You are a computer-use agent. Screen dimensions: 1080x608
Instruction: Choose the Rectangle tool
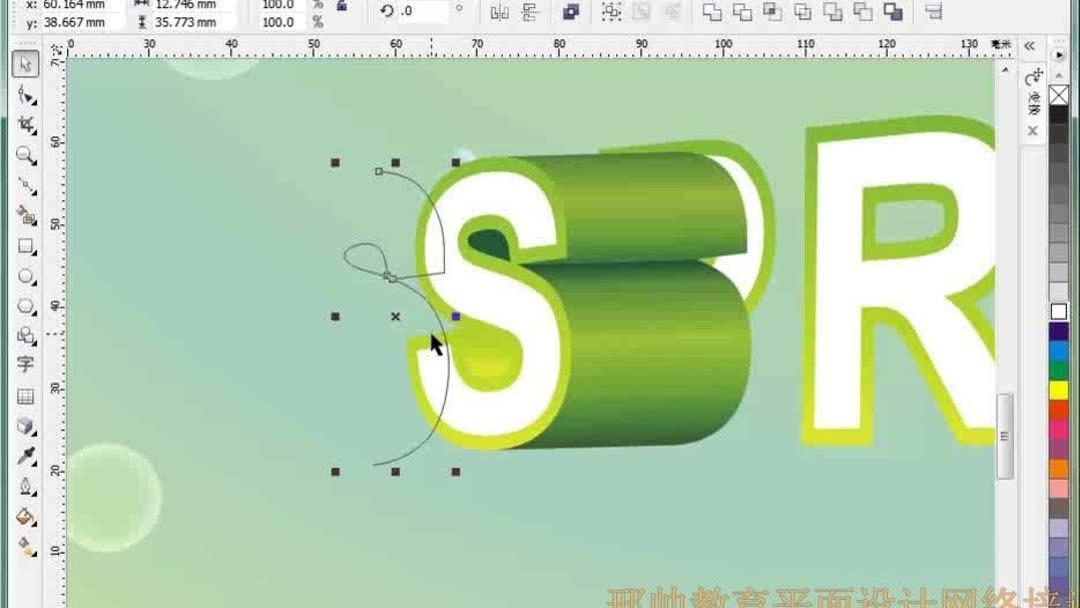pos(24,246)
